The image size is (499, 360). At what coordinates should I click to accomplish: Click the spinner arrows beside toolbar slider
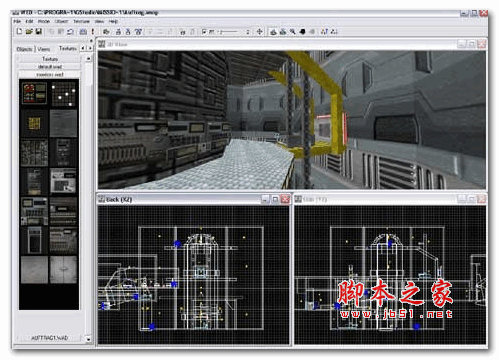pyautogui.click(x=248, y=32)
